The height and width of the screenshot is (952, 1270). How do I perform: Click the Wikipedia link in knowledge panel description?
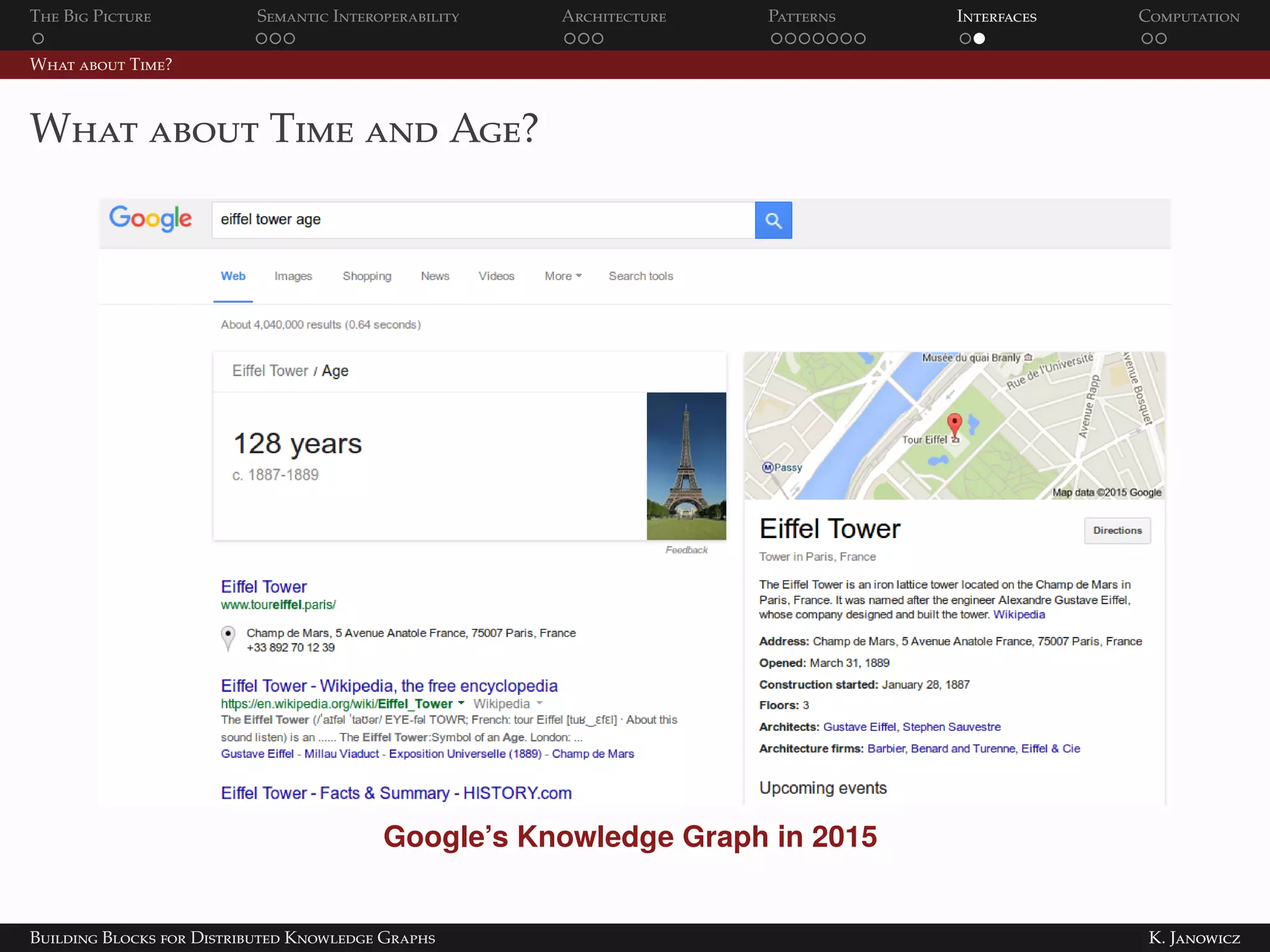[x=1019, y=614]
